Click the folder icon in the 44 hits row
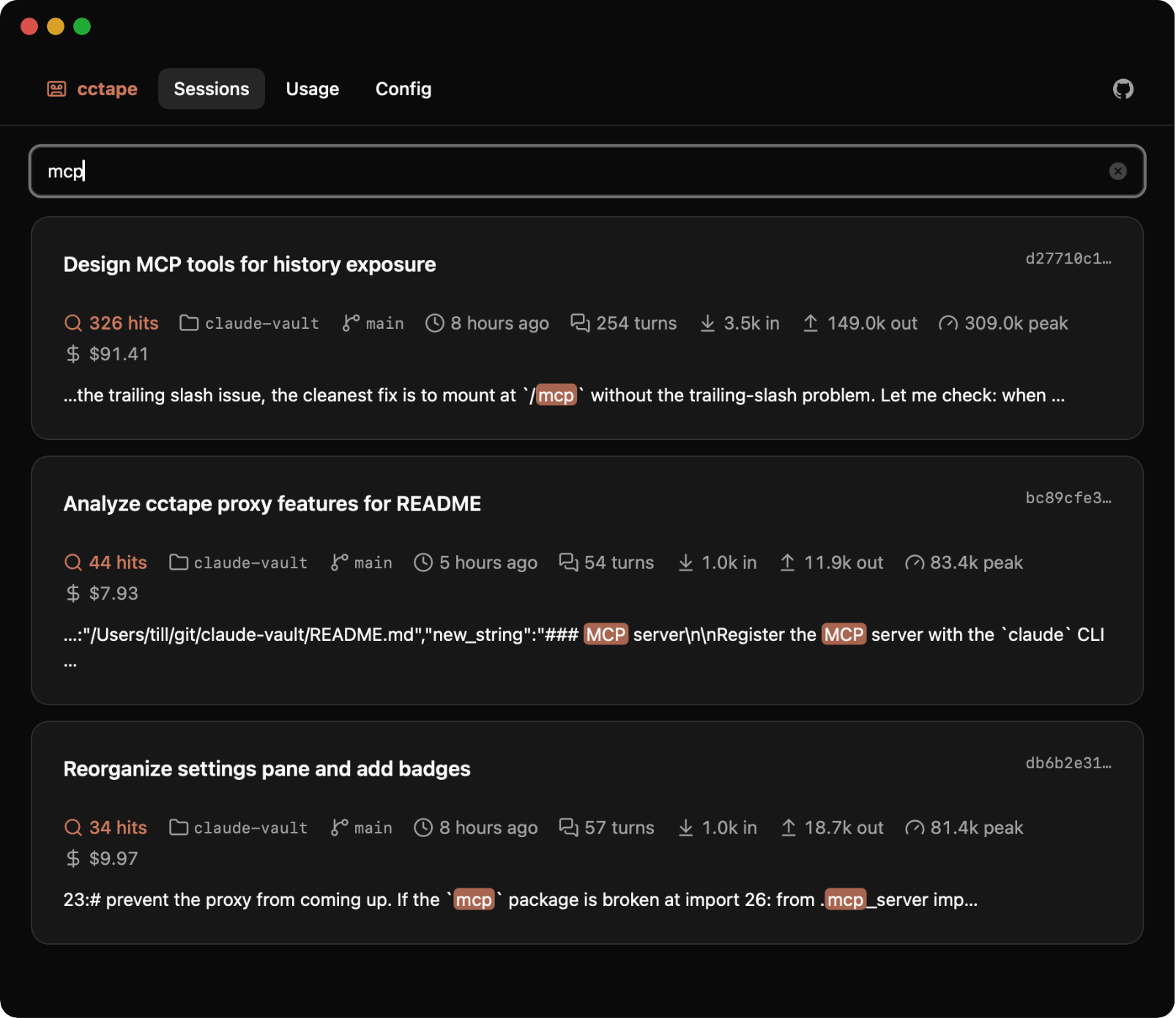Viewport: 1176px width, 1018px height. tap(178, 562)
